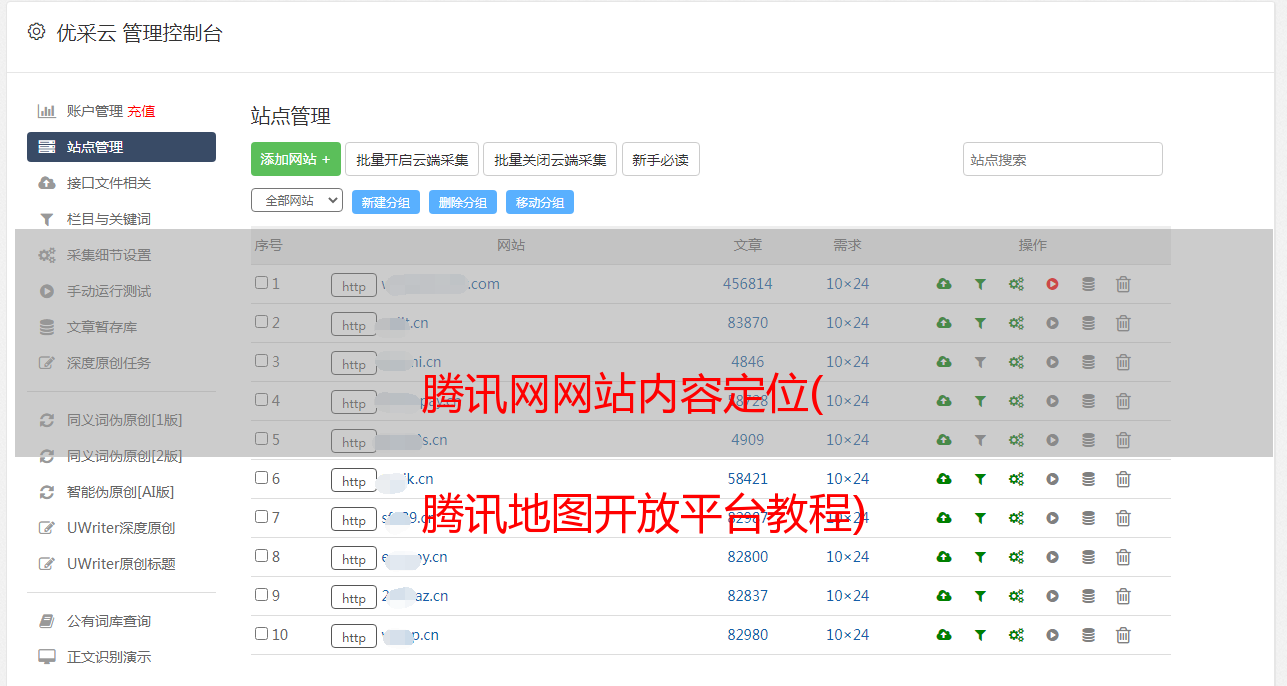Focus the 站点搜索 search field
The image size is (1287, 686).
point(1063,159)
